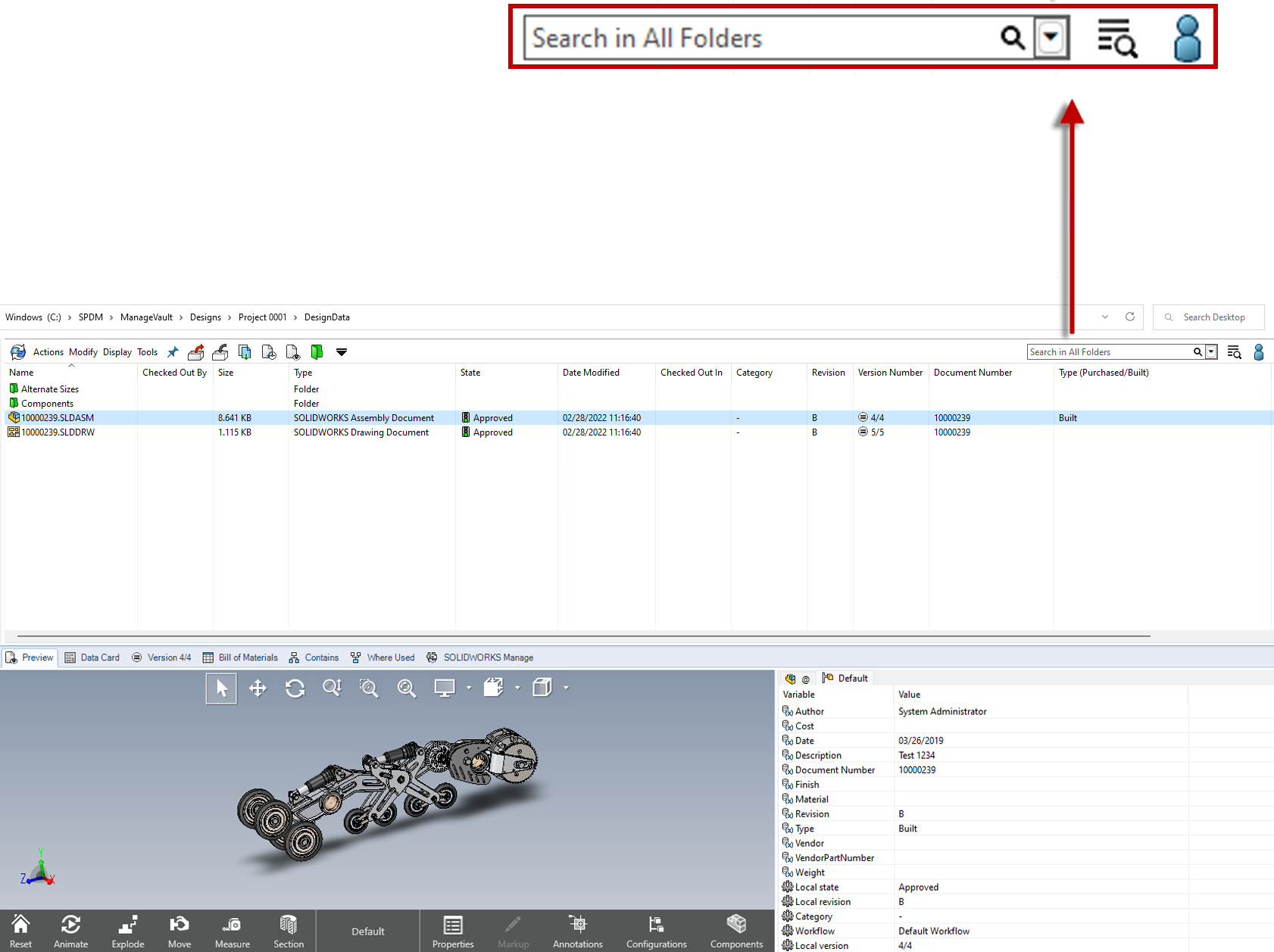Open the Modify menu
Screen dimensions: 1274x952
83,352
